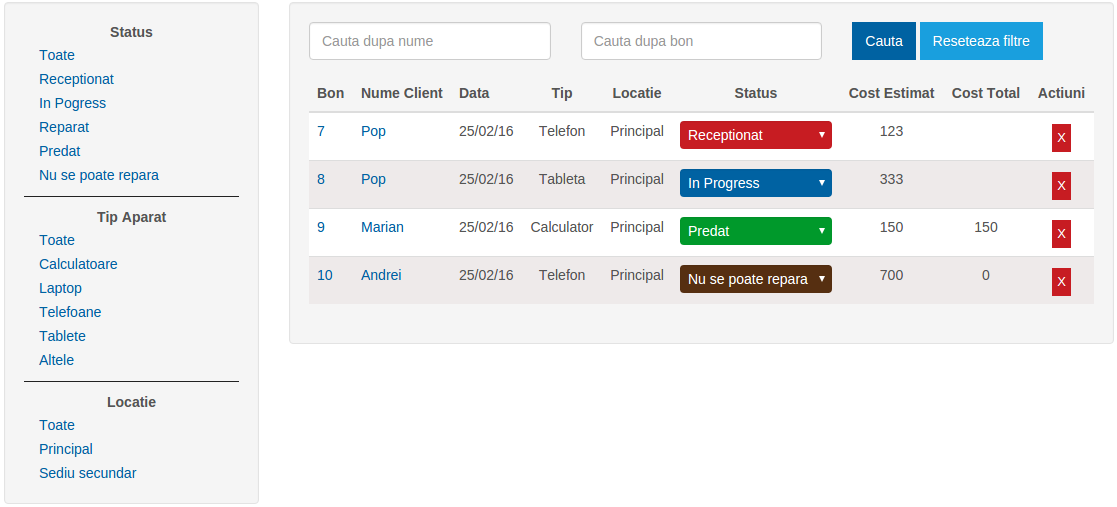Filter status by Reparat
1117x507 pixels.
click(64, 127)
